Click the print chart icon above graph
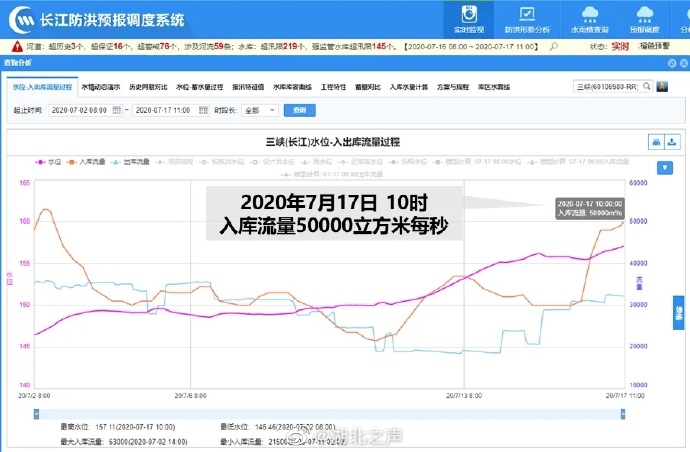This screenshot has height=452, width=690. [656, 141]
